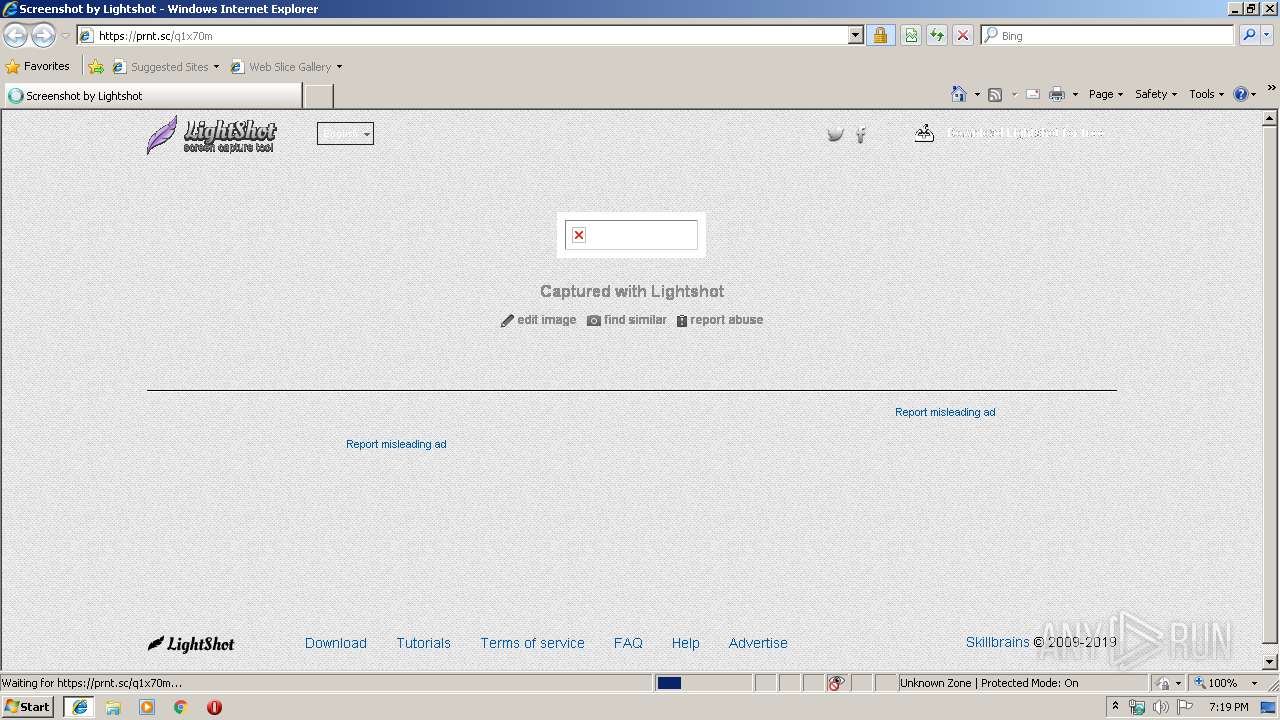Screen dimensions: 1280x720
Task: Click the browser Back arrow button
Action: click(x=15, y=36)
